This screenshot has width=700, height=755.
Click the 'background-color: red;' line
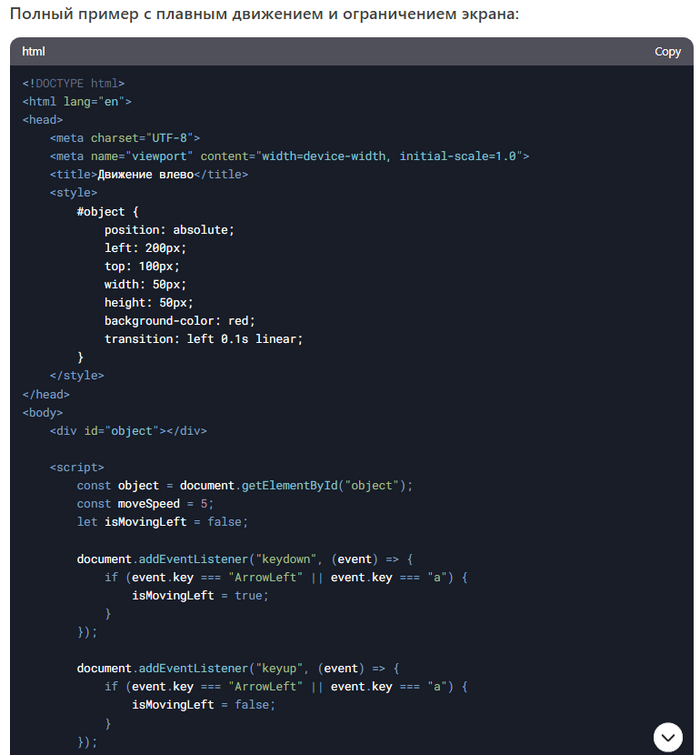pyautogui.click(x=180, y=321)
